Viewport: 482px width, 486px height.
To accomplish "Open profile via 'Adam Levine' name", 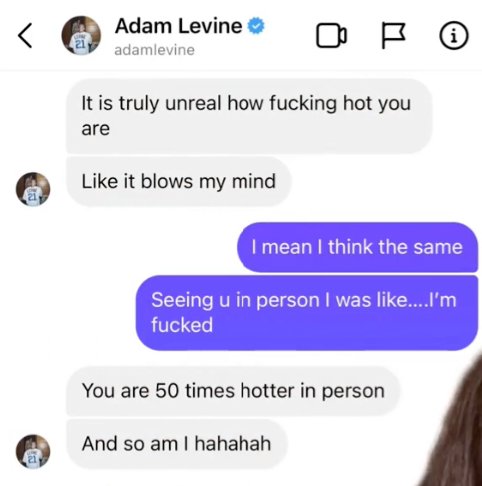I will click(178, 26).
